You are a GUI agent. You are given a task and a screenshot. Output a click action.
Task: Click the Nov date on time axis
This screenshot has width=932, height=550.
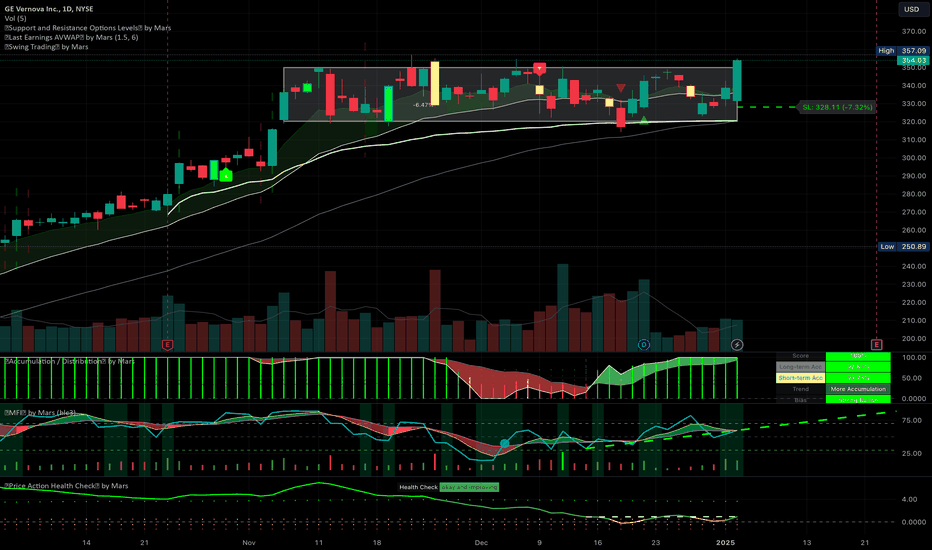(249, 542)
